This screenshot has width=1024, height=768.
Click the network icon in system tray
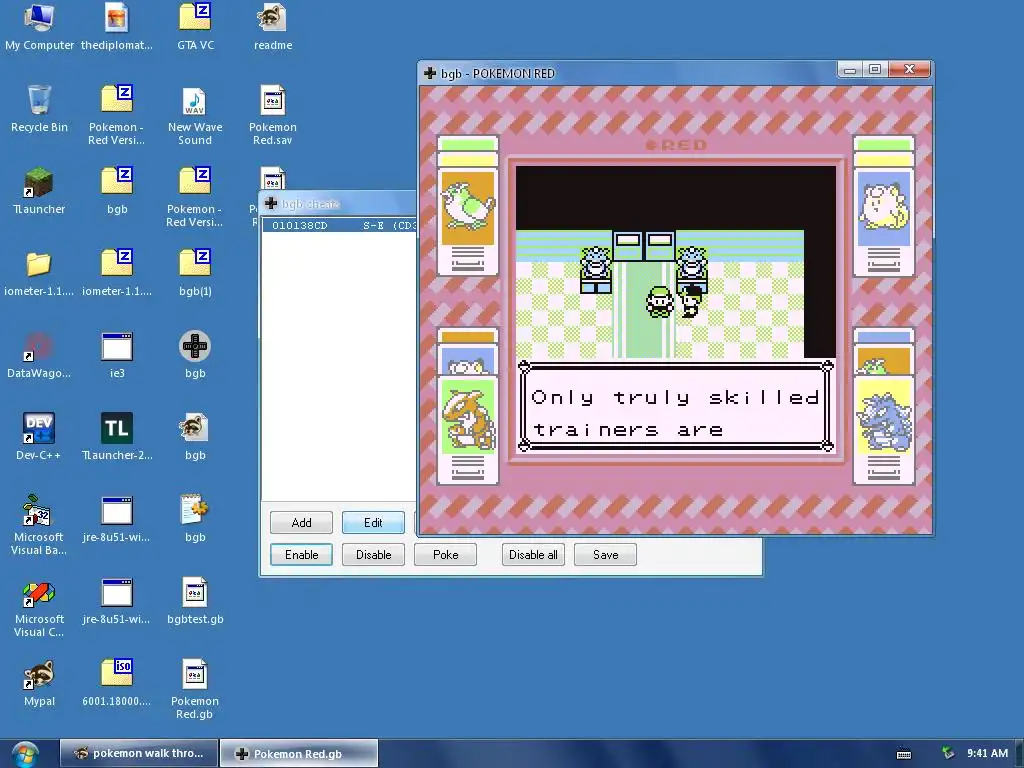(948, 754)
